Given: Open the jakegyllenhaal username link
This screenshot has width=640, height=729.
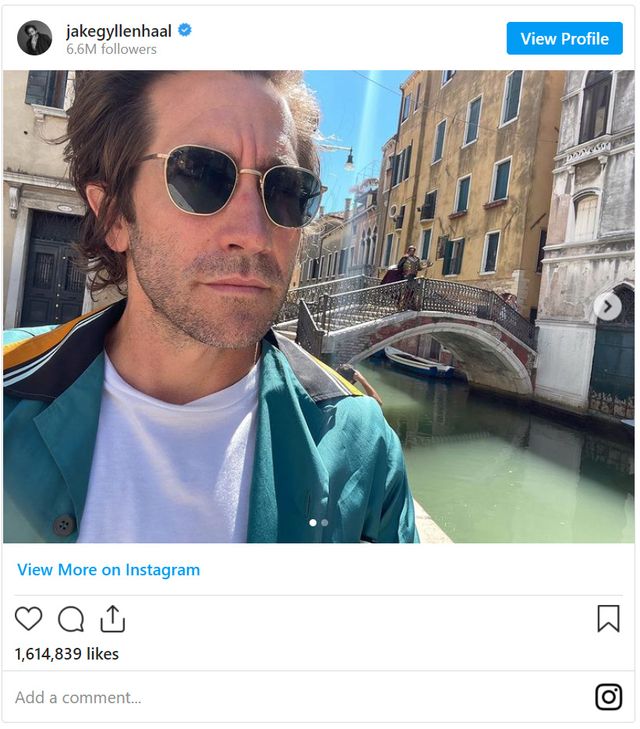Looking at the screenshot, I should pos(118,30).
